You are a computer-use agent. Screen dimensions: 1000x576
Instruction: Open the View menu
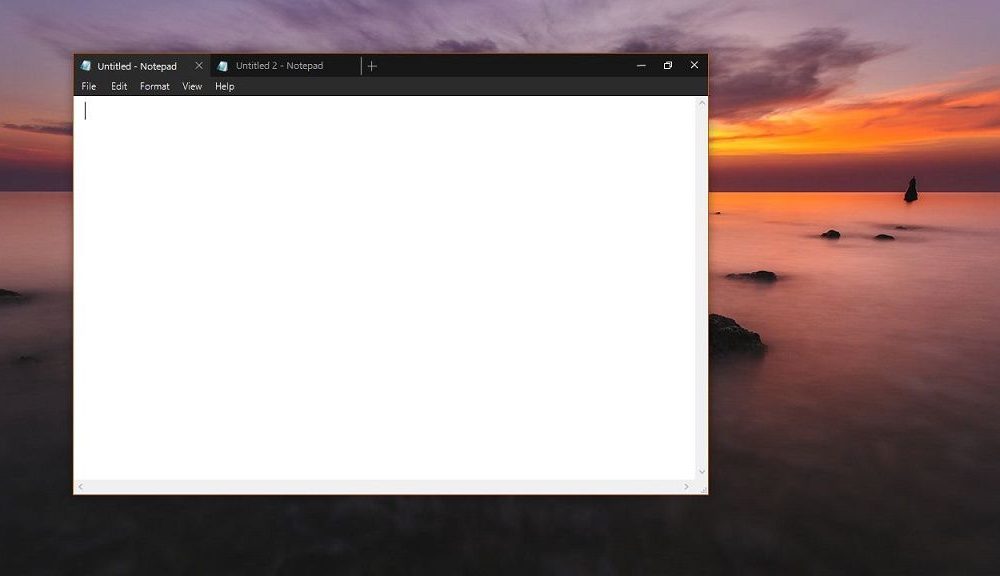click(x=192, y=87)
